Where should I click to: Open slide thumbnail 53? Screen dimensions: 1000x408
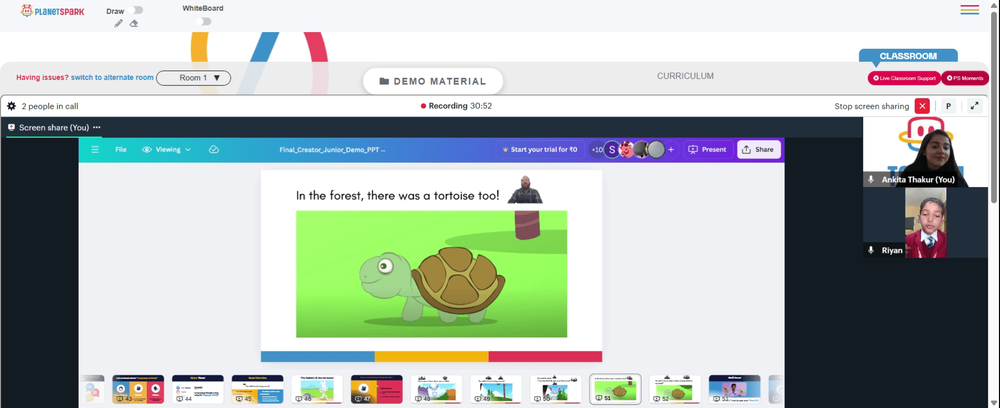pyautogui.click(x=735, y=389)
